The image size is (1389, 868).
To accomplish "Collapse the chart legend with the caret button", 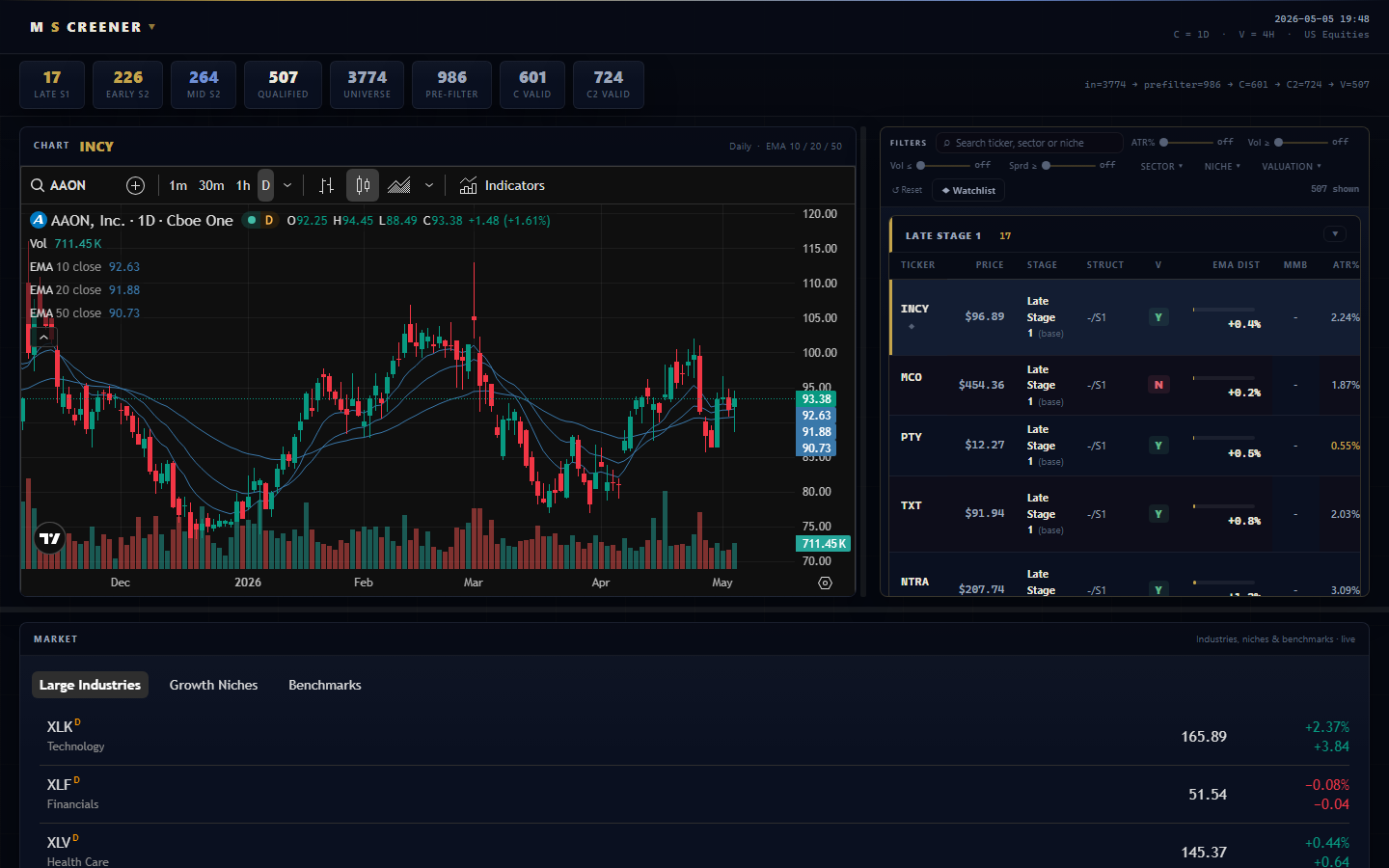I will (x=43, y=338).
